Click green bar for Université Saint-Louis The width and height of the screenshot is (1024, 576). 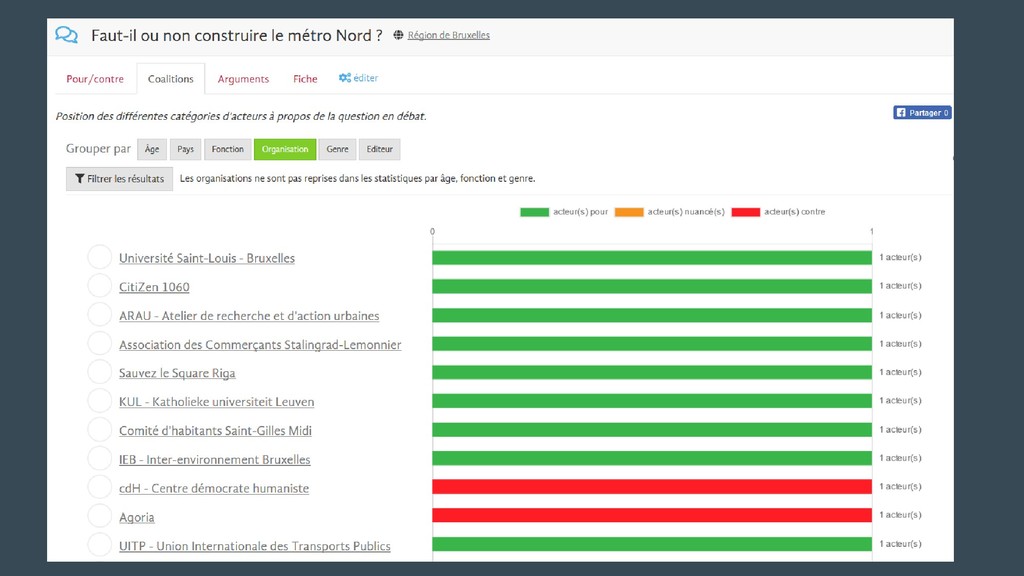click(x=652, y=257)
